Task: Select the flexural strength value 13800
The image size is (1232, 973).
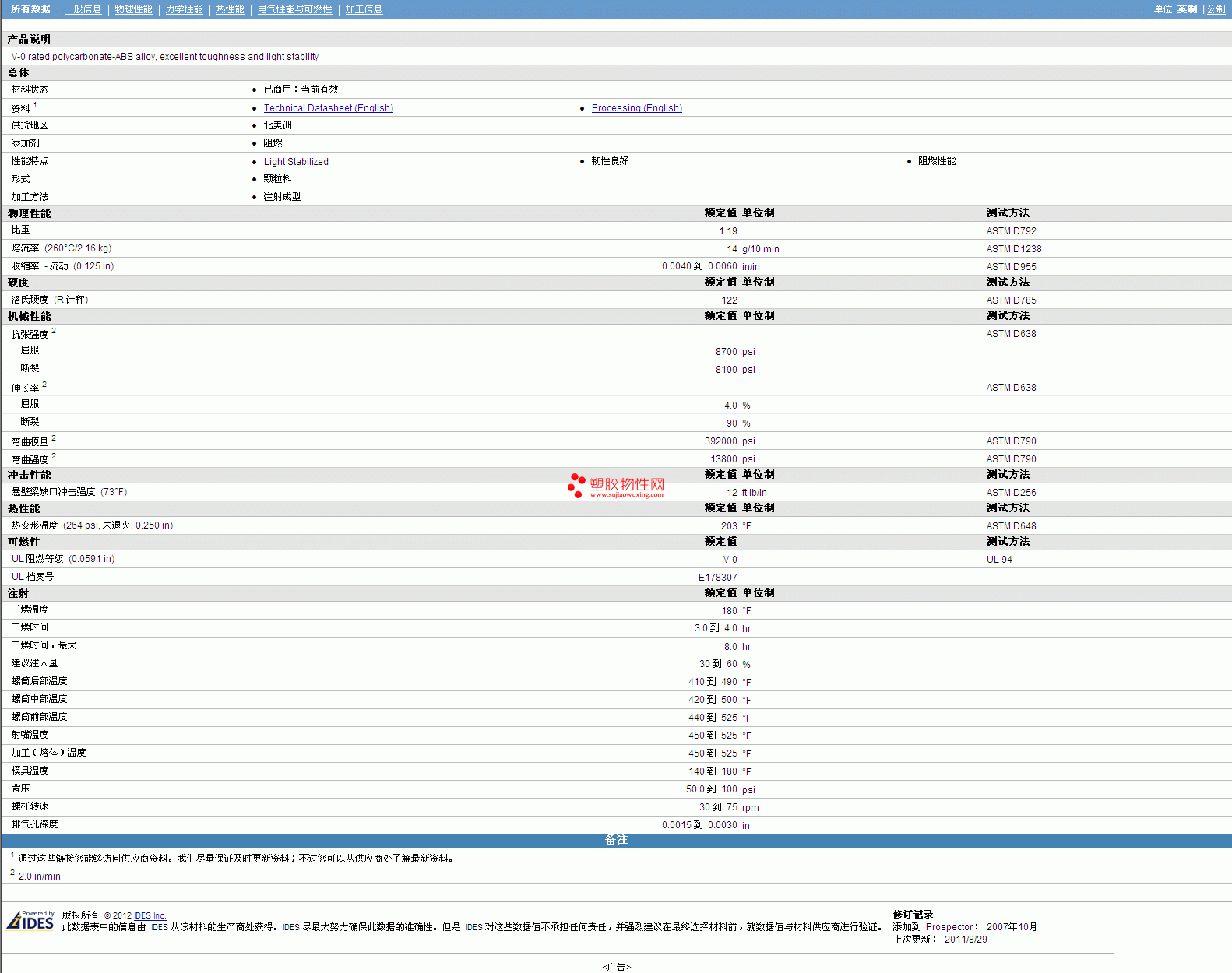Action: 723,459
